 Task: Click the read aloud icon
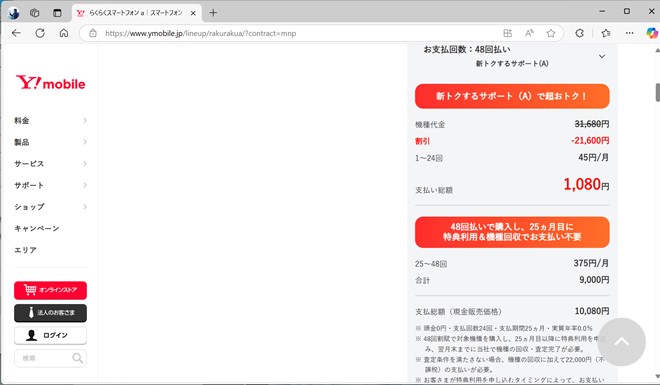tap(529, 33)
